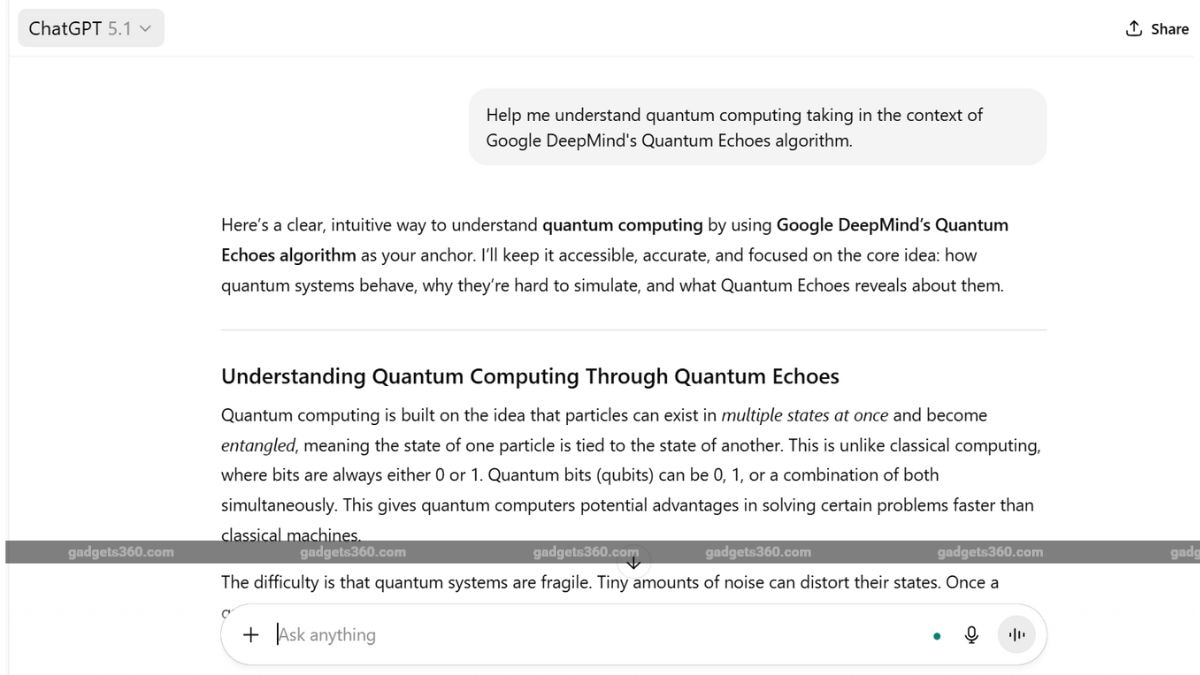Click the user message about Quantum Echoes
The height and width of the screenshot is (675, 1200).
pyautogui.click(x=757, y=127)
